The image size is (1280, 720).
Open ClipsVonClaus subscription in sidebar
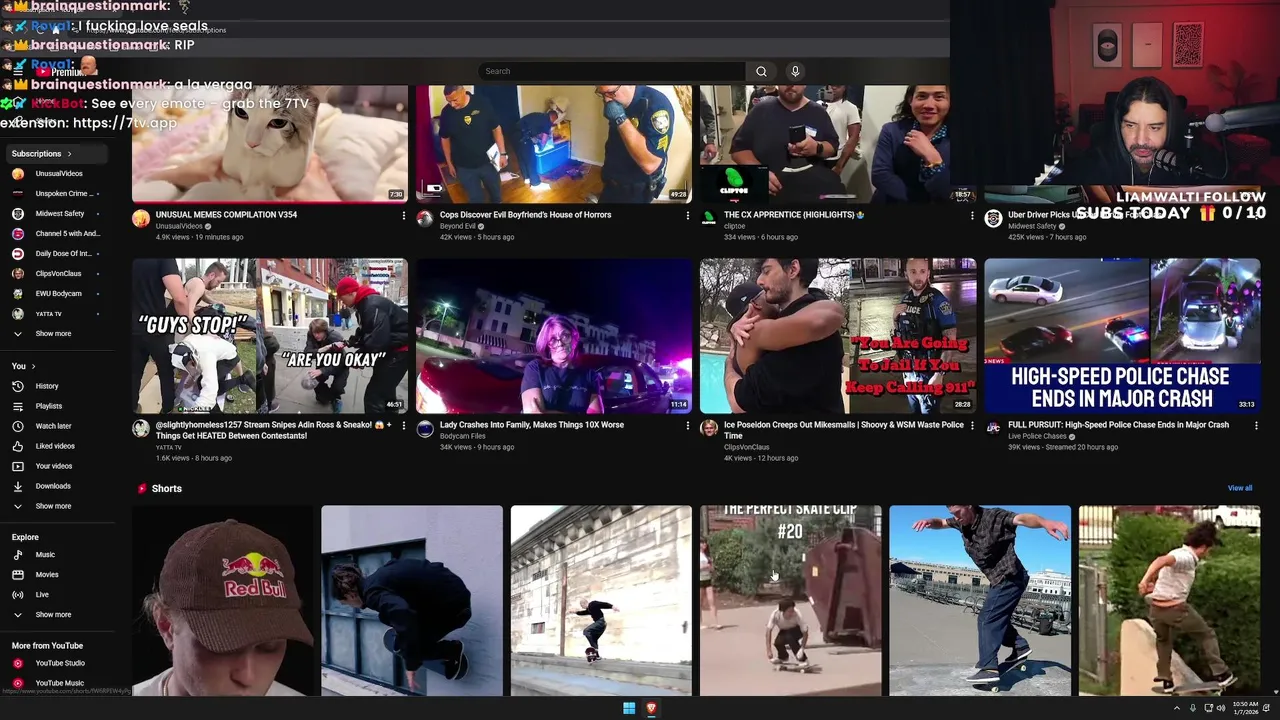(x=58, y=274)
